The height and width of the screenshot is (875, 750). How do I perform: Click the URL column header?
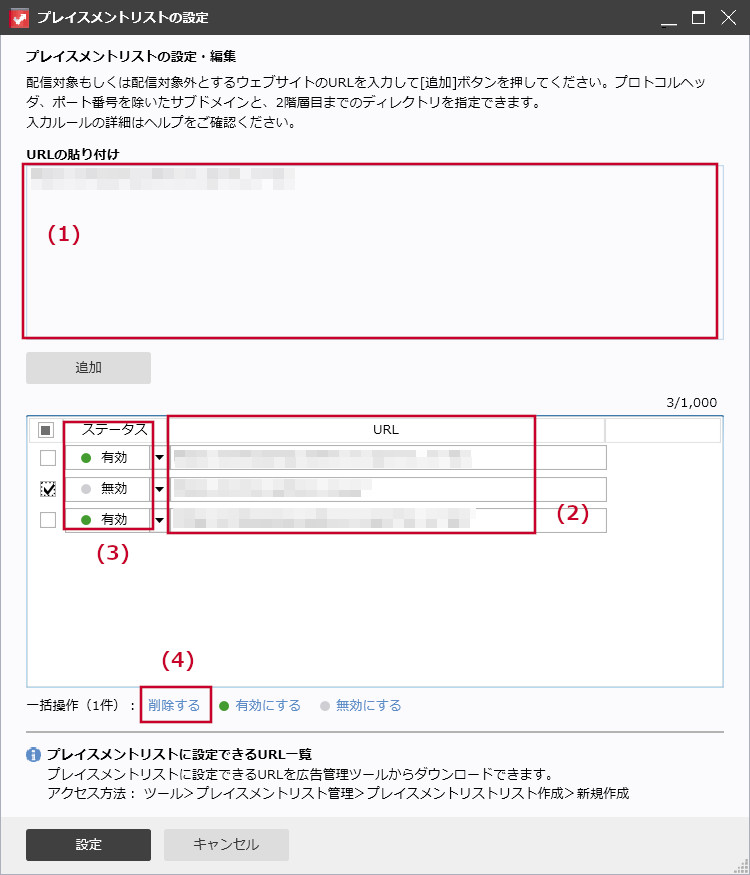click(x=386, y=430)
